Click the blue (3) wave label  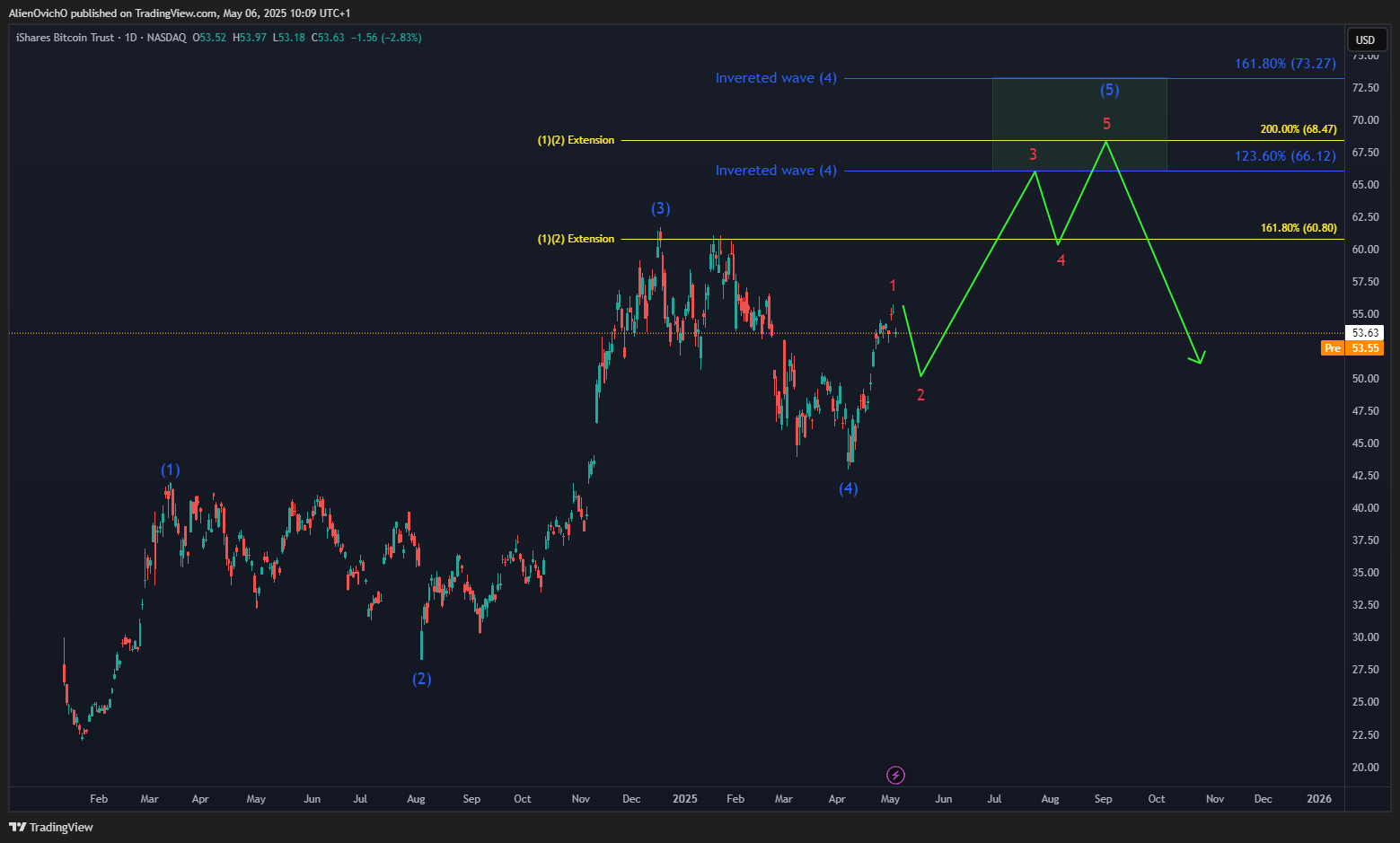click(661, 208)
